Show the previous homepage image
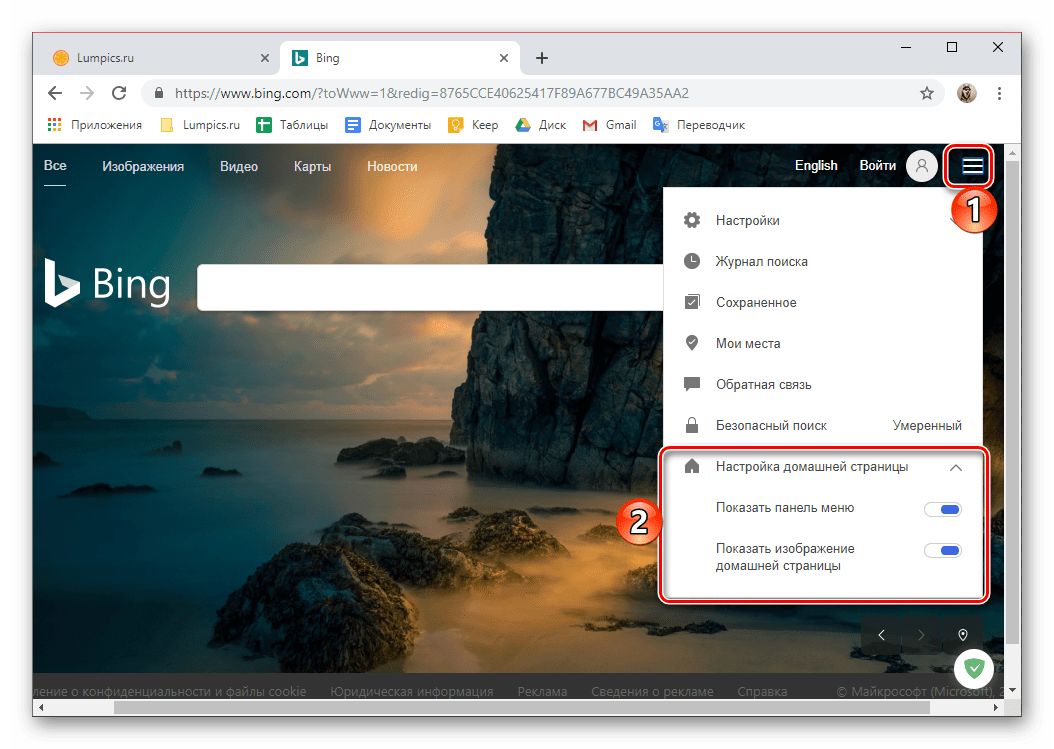 881,635
